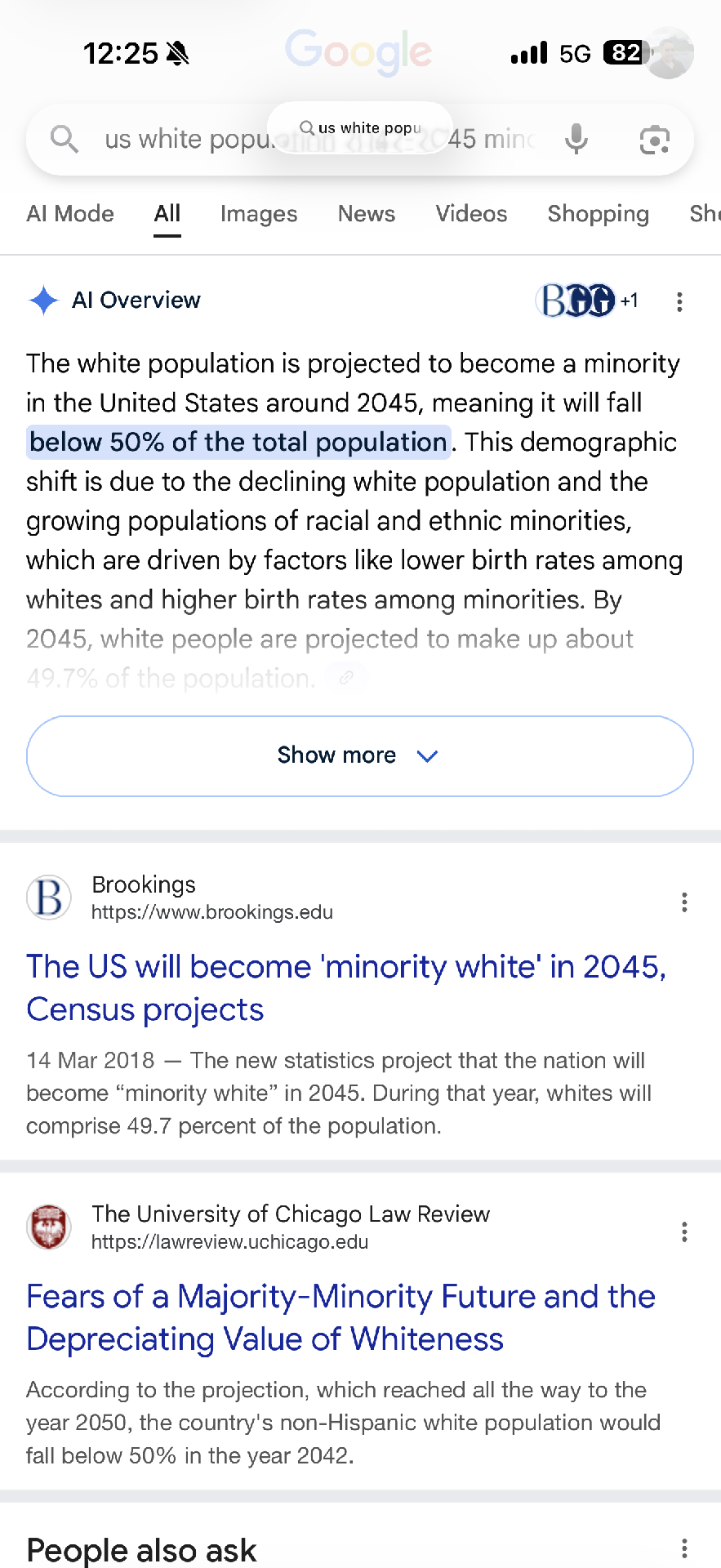Tap the Brookings site favicon
The height and width of the screenshot is (1568, 721).
(49, 898)
